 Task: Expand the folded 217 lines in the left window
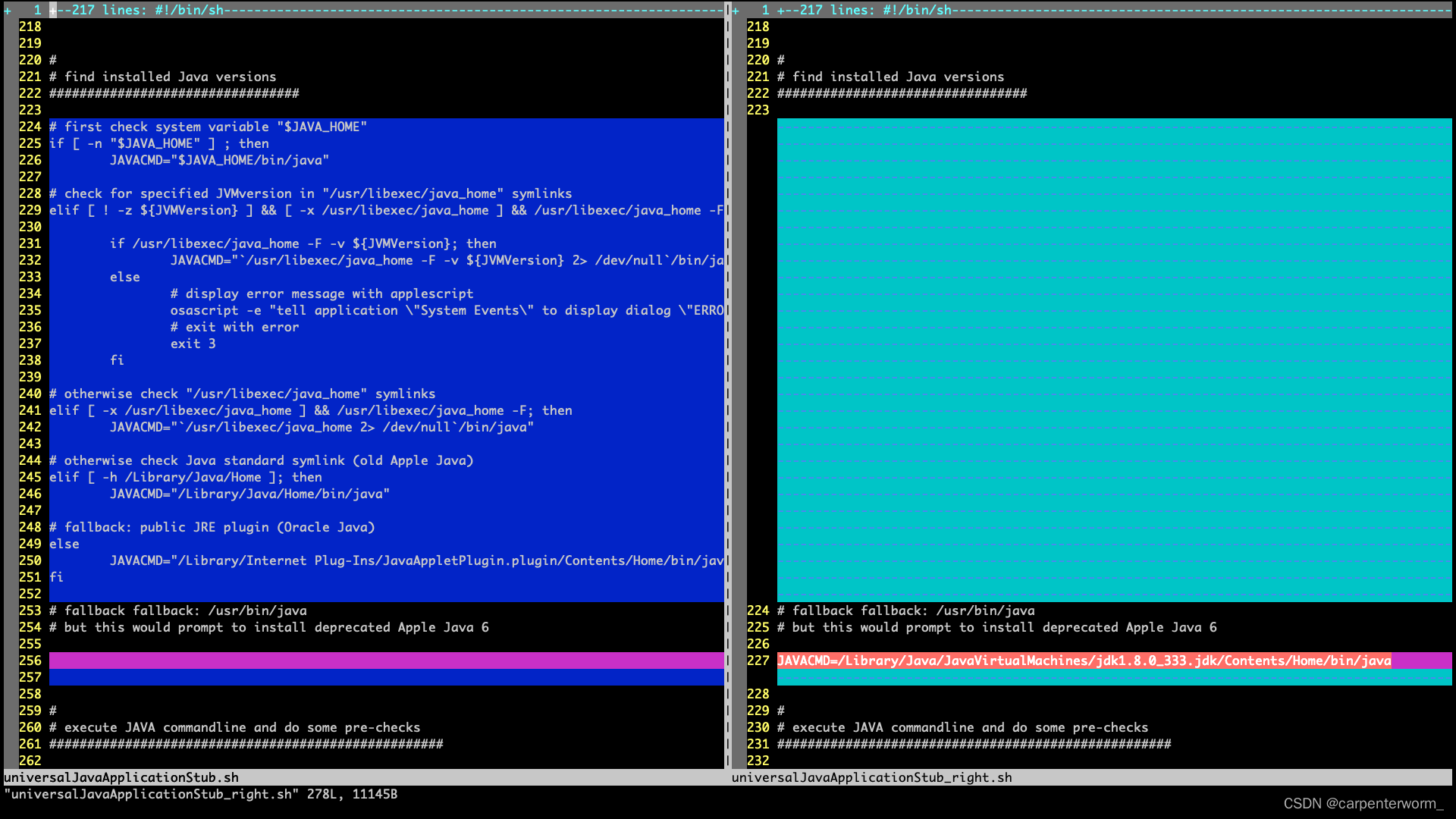click(x=152, y=10)
